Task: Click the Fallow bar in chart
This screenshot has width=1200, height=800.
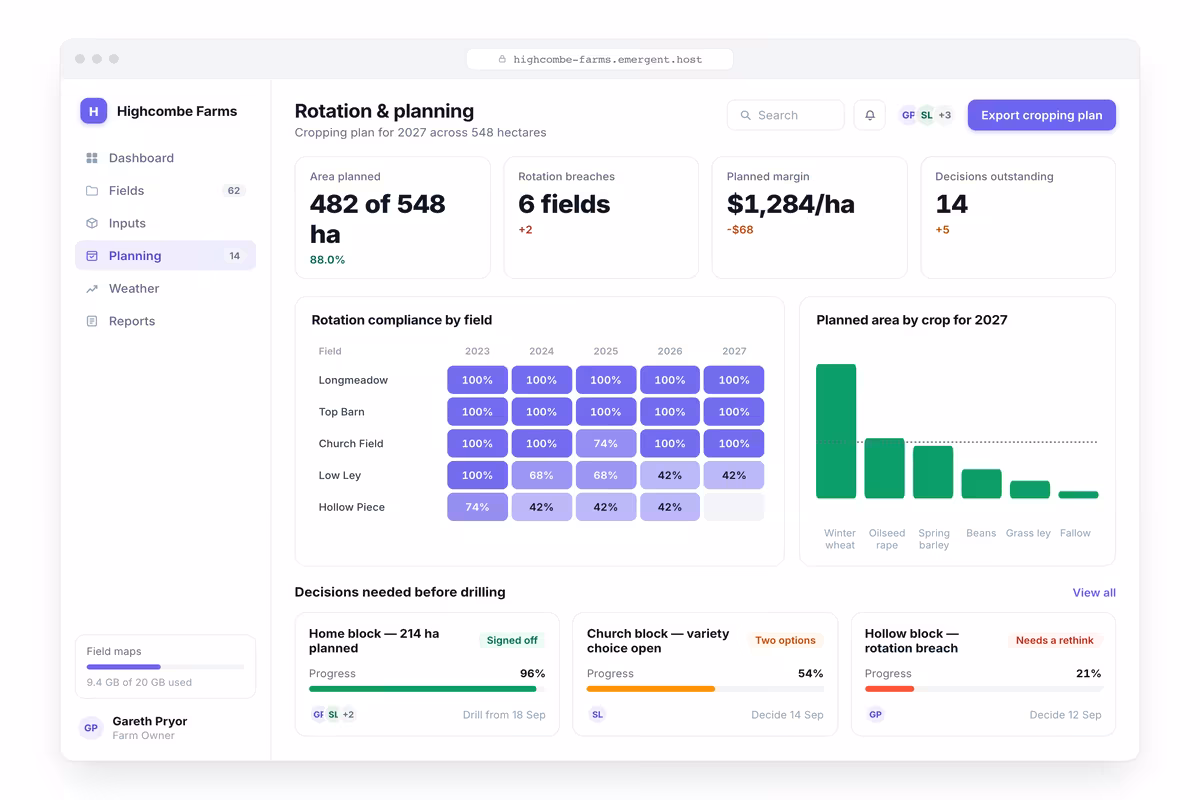Action: coord(1078,494)
